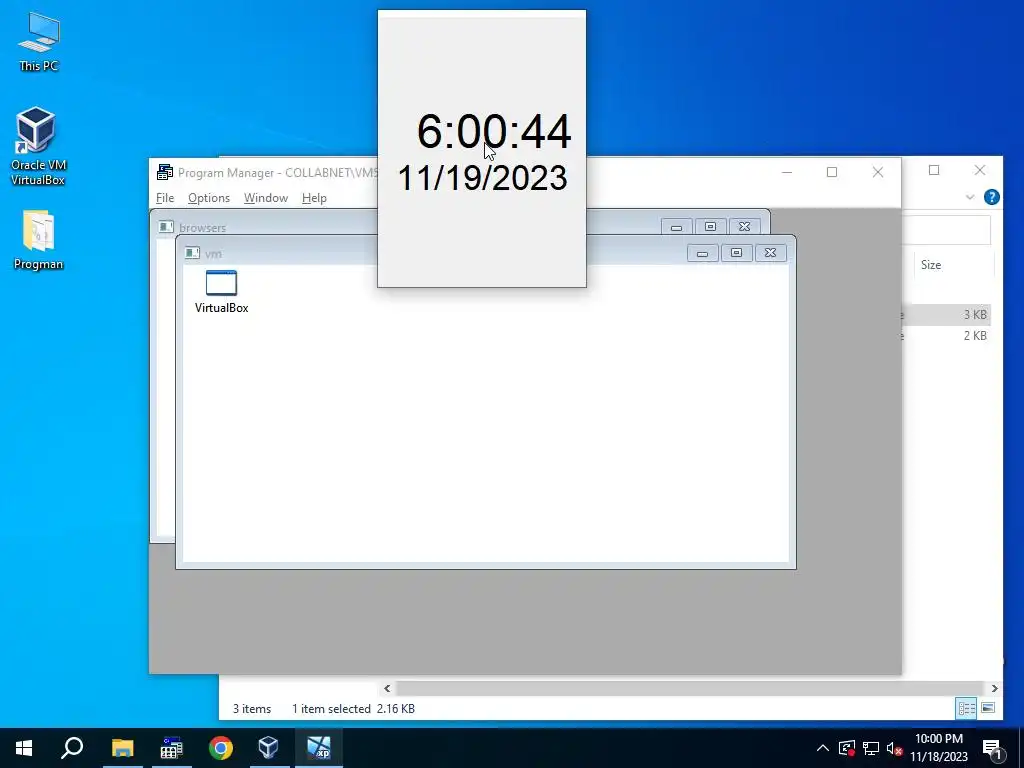Image resolution: width=1024 pixels, height=768 pixels.
Task: Click the security alert tray icon
Action: click(847, 748)
